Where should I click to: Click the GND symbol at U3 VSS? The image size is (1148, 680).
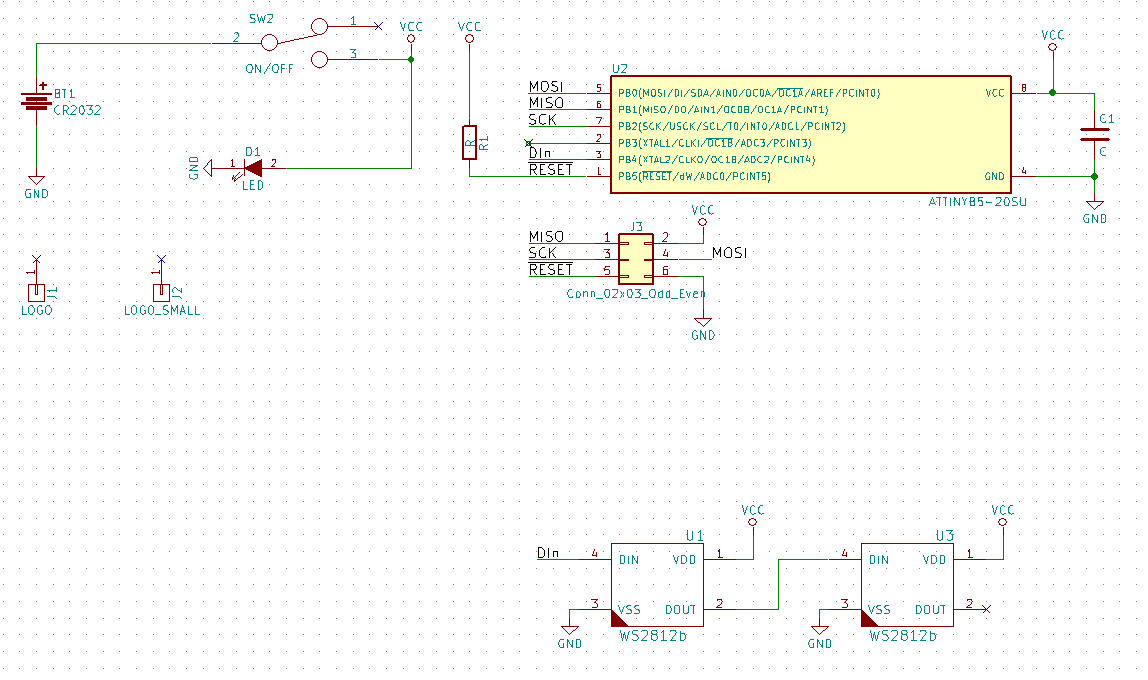coord(820,637)
